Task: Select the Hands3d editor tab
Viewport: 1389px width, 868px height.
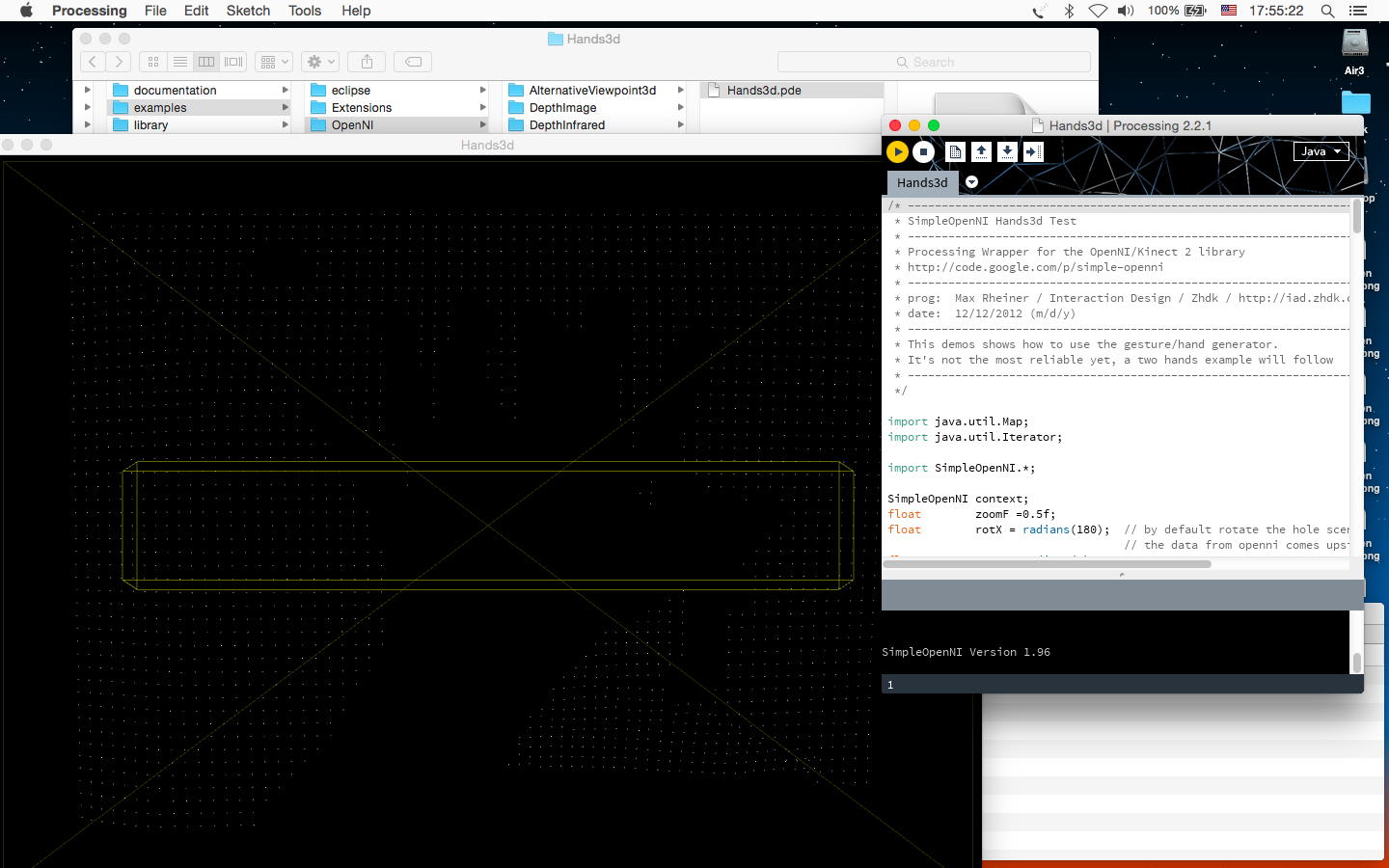Action: click(921, 182)
